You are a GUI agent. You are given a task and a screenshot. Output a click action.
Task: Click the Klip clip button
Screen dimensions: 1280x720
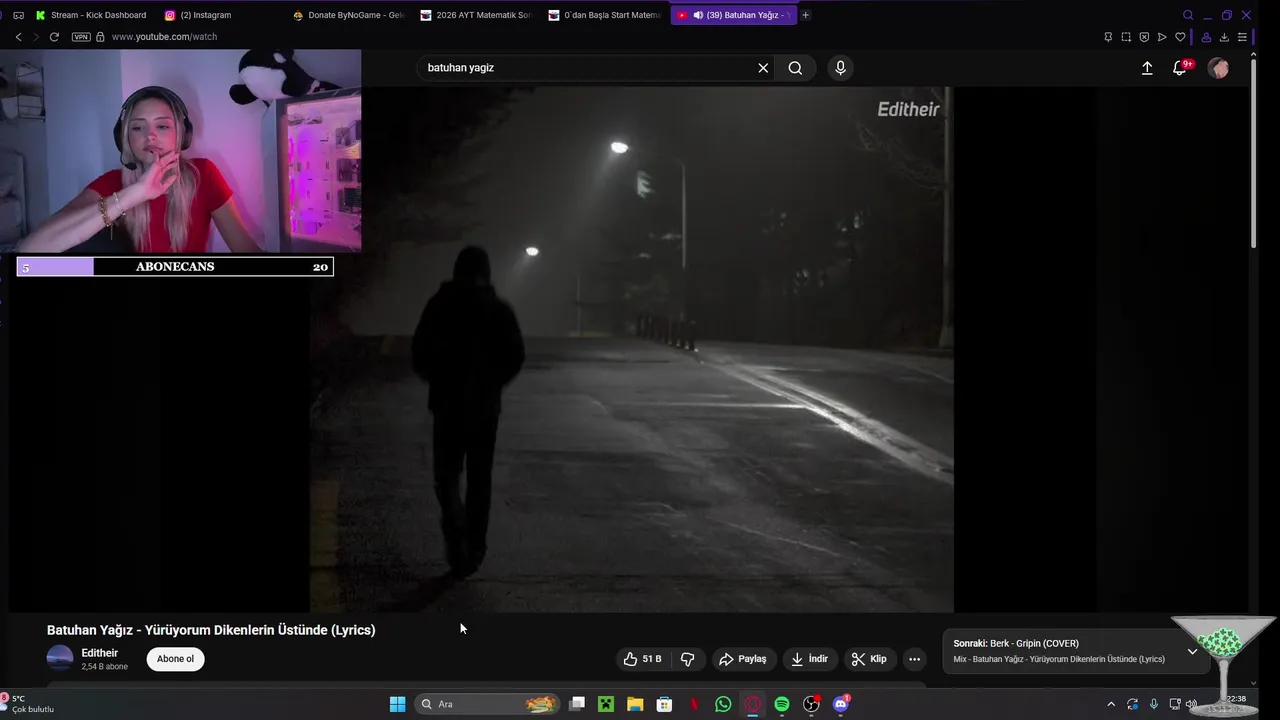click(x=869, y=659)
